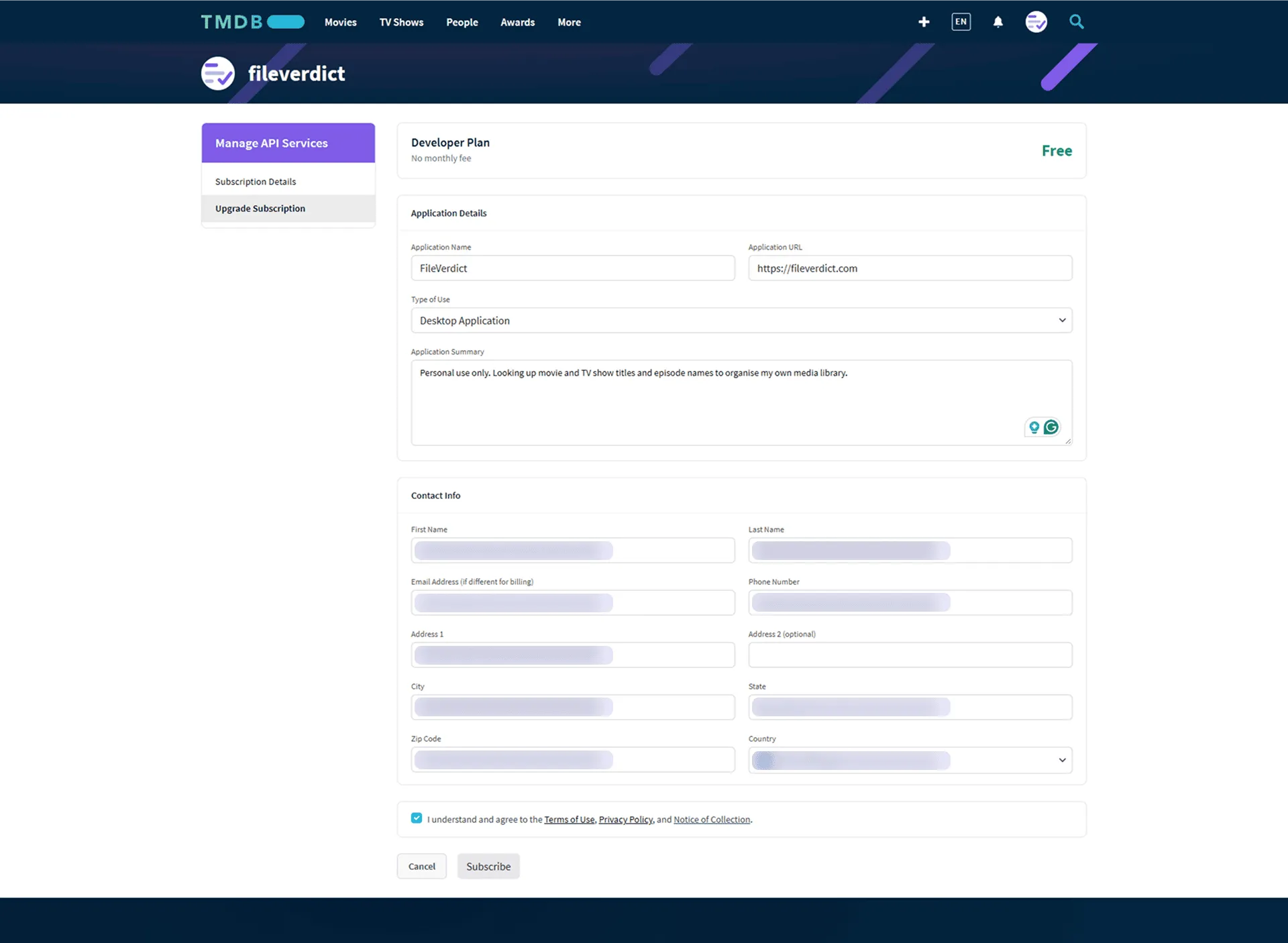Open the Notice of Collection link
The image size is (1288, 943).
pyautogui.click(x=712, y=820)
